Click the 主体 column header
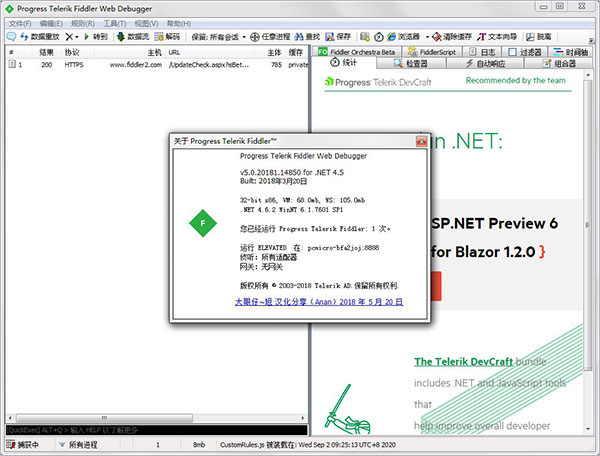 coord(274,52)
